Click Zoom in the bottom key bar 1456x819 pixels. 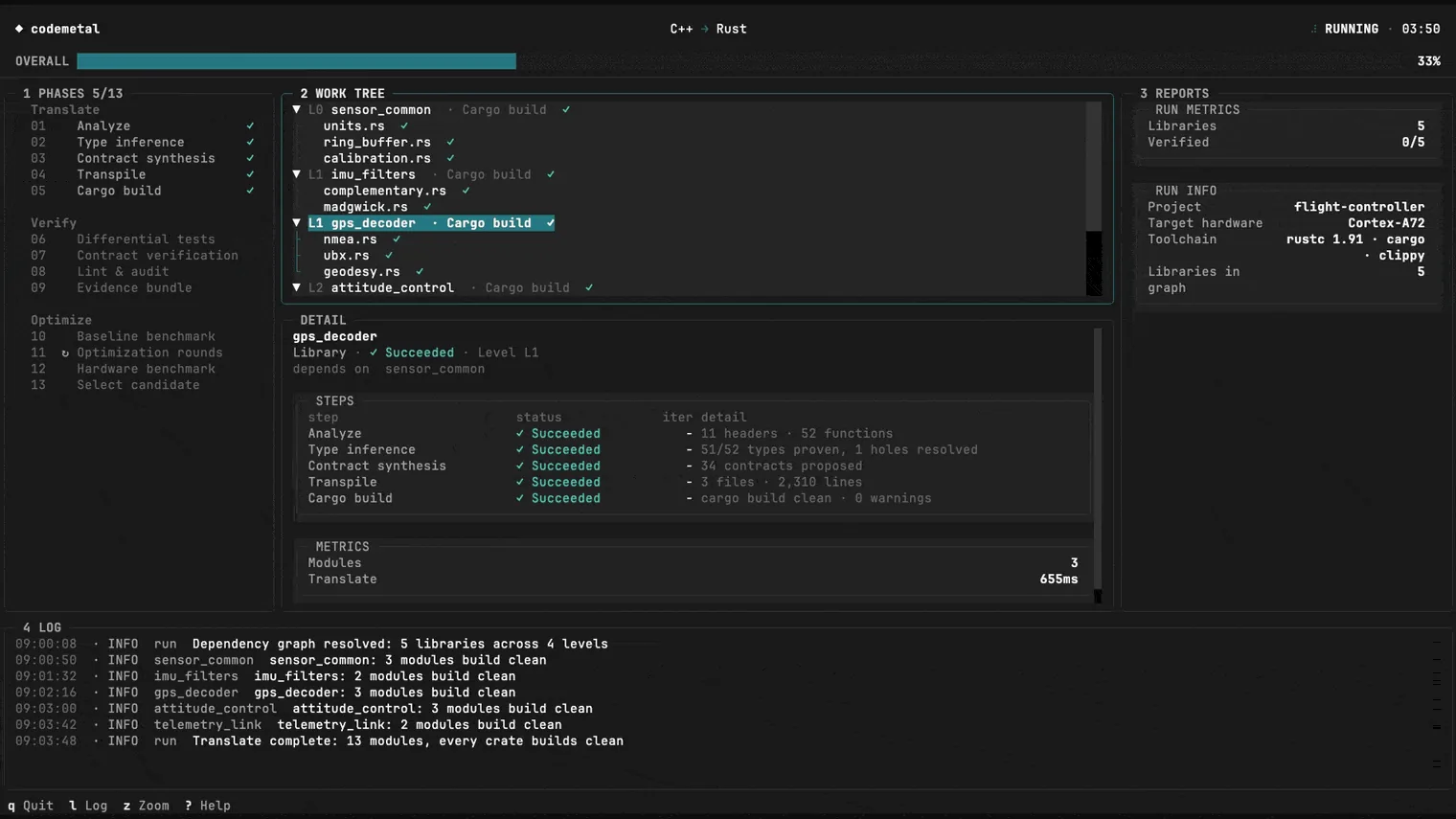click(146, 807)
